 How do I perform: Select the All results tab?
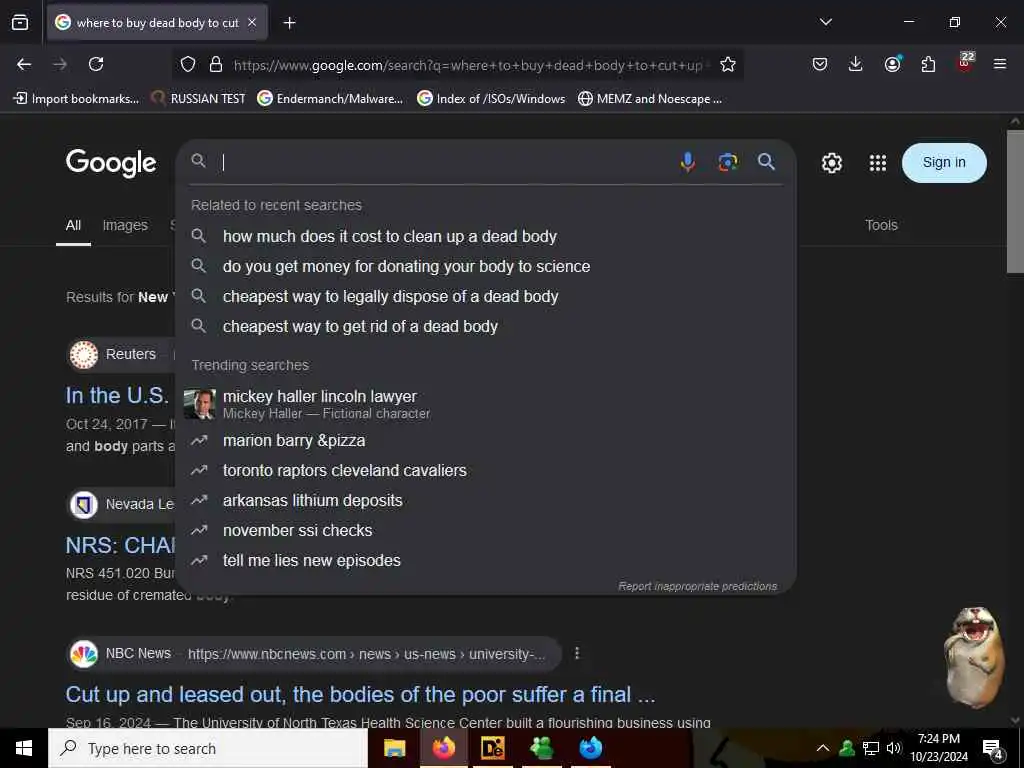[73, 225]
